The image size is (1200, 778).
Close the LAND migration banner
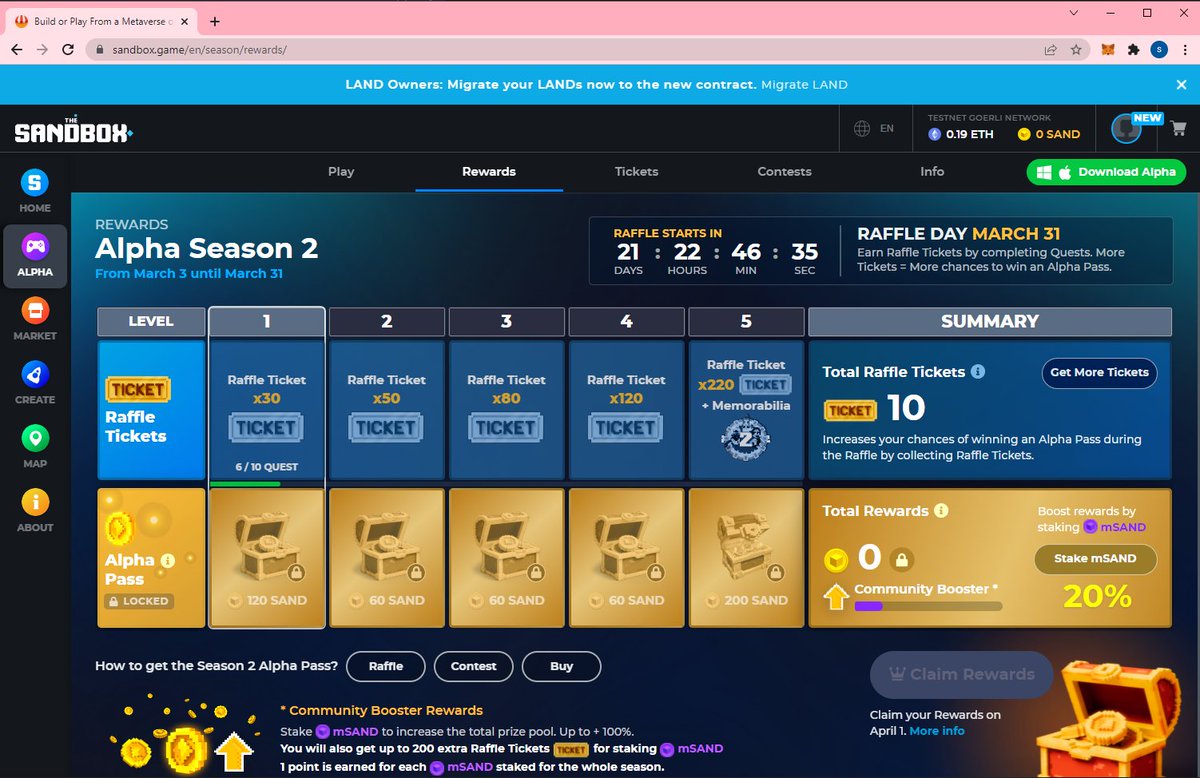point(1181,85)
